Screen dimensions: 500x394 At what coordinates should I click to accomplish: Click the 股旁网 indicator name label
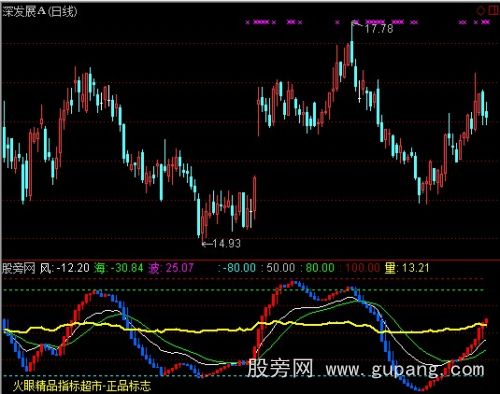[x=19, y=268]
